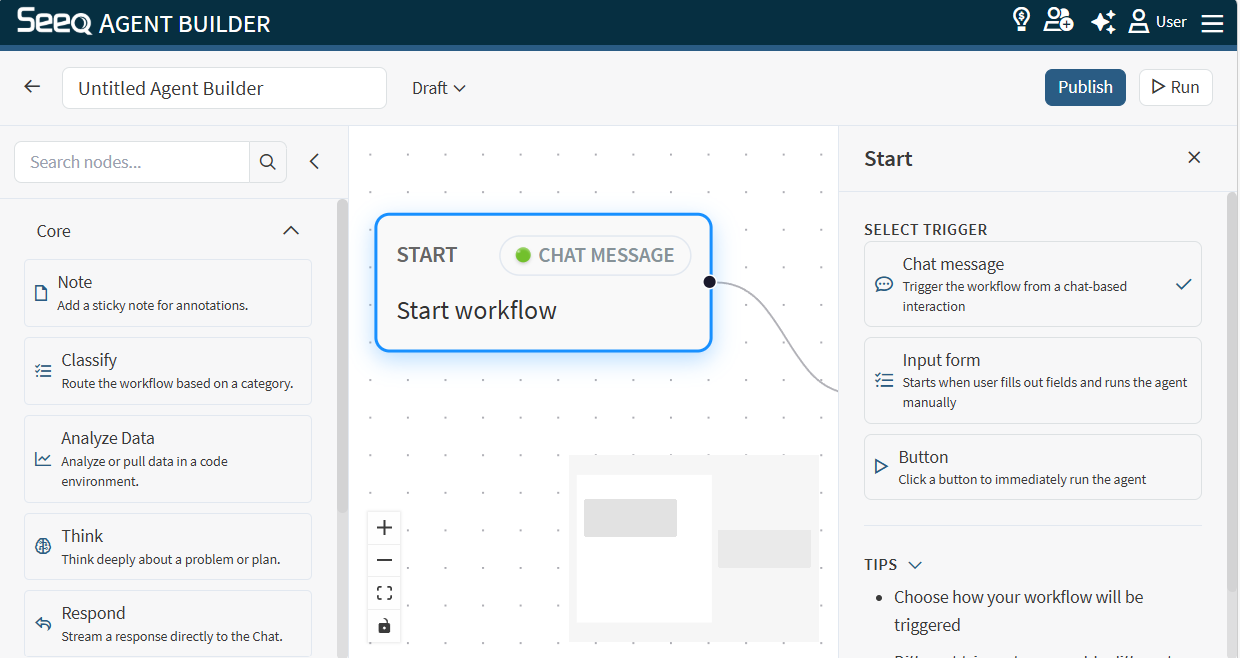Click the Publish button

pos(1085,87)
